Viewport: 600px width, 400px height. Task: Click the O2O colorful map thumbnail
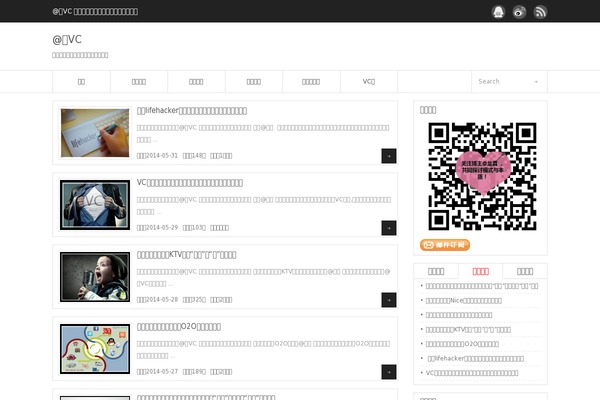coord(95,349)
